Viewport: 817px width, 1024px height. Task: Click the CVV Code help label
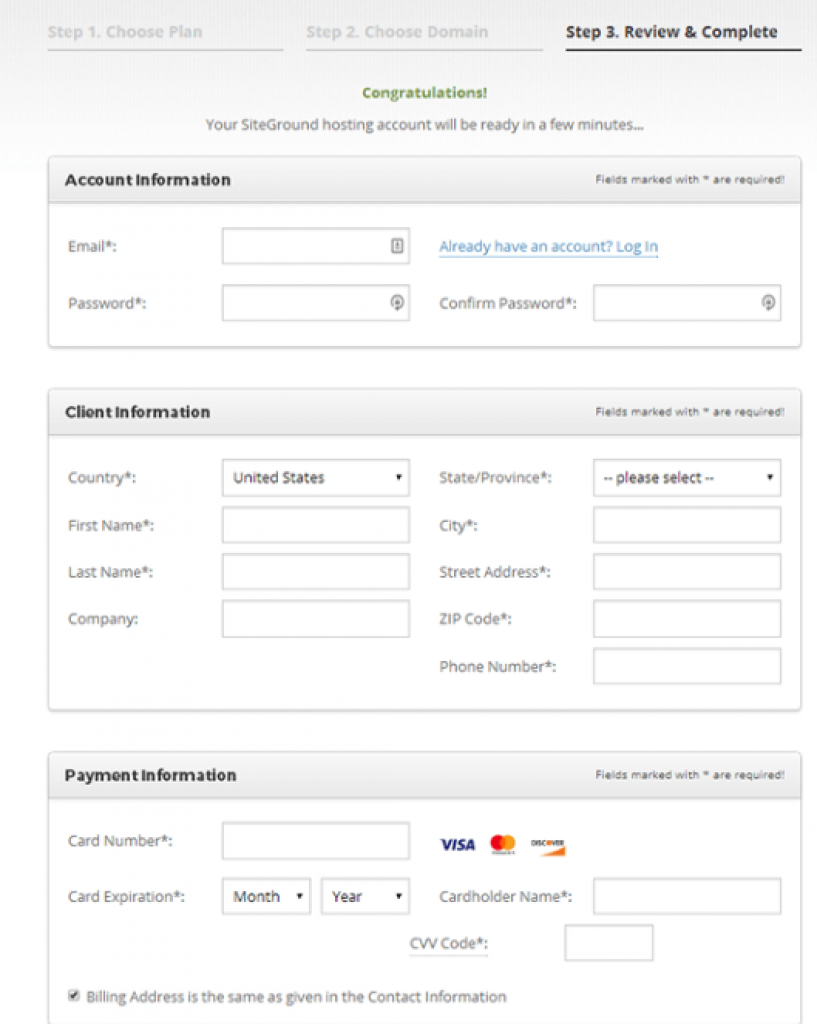(449, 943)
